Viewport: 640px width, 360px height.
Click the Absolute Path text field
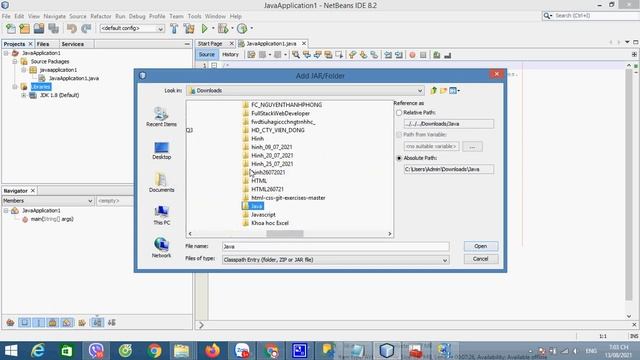pyautogui.click(x=449, y=169)
